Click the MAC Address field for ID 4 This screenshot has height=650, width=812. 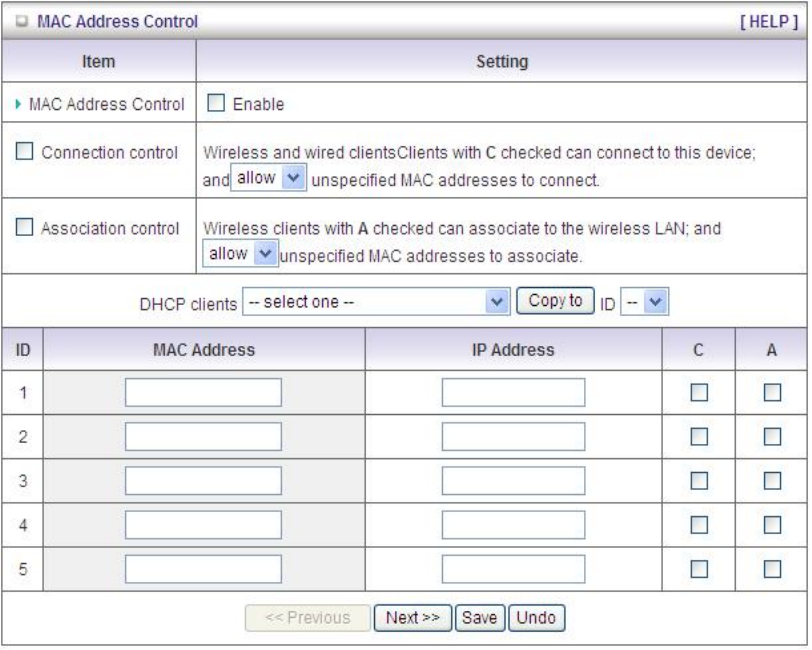(203, 525)
